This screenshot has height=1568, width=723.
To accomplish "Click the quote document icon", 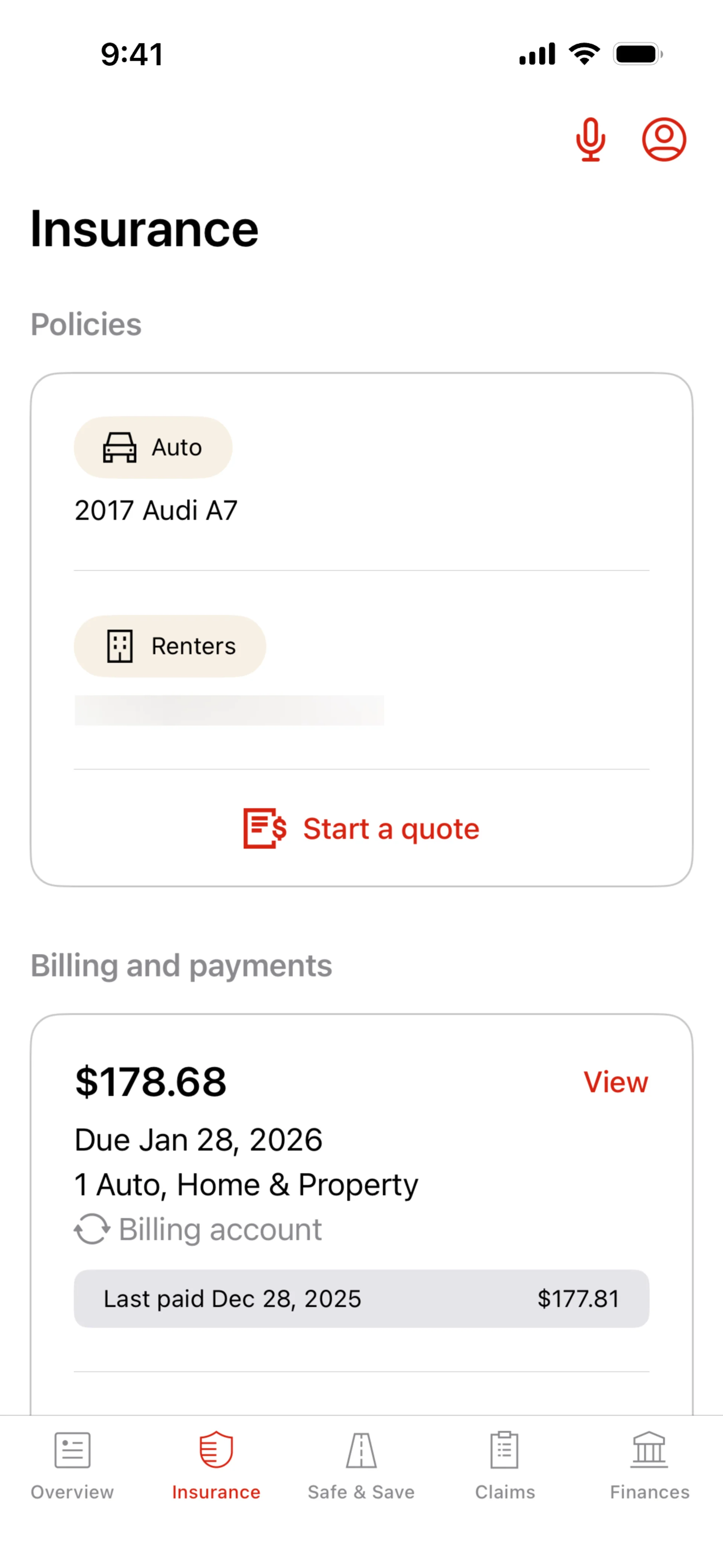I will pos(265,828).
